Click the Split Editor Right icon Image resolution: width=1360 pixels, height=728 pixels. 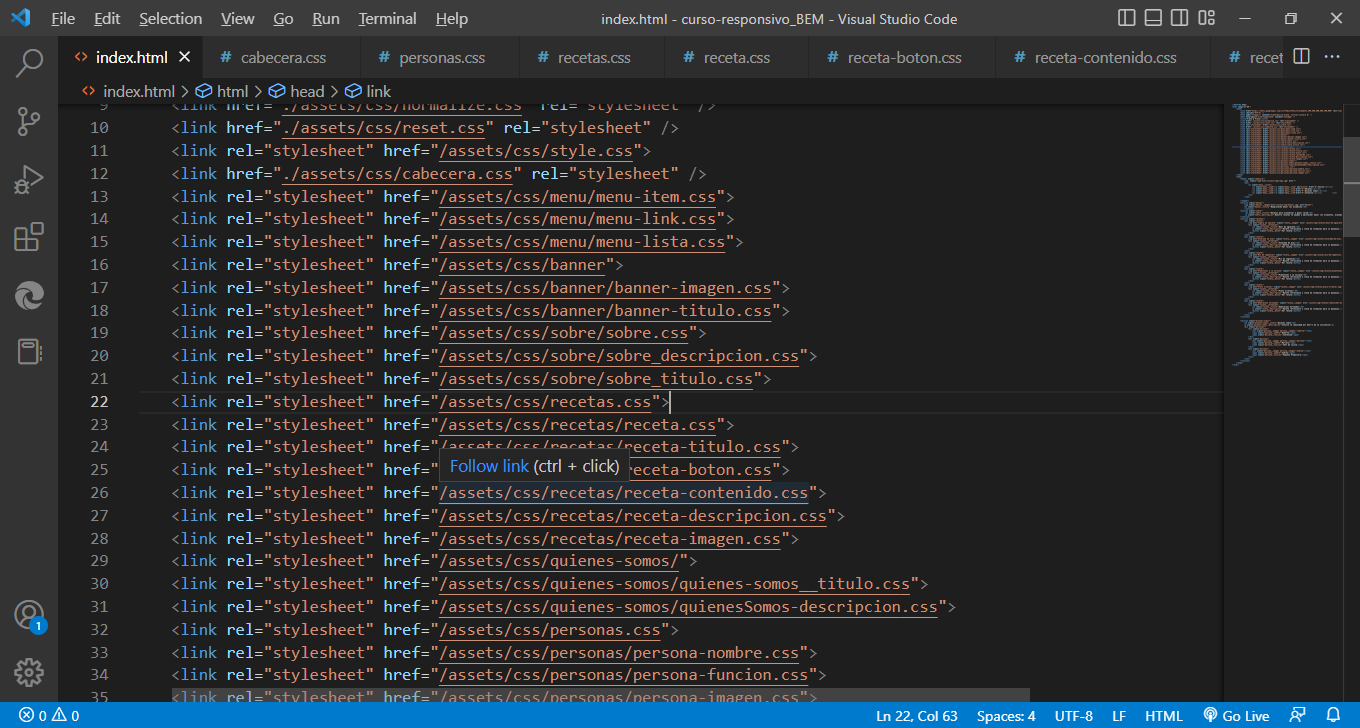click(x=1301, y=57)
